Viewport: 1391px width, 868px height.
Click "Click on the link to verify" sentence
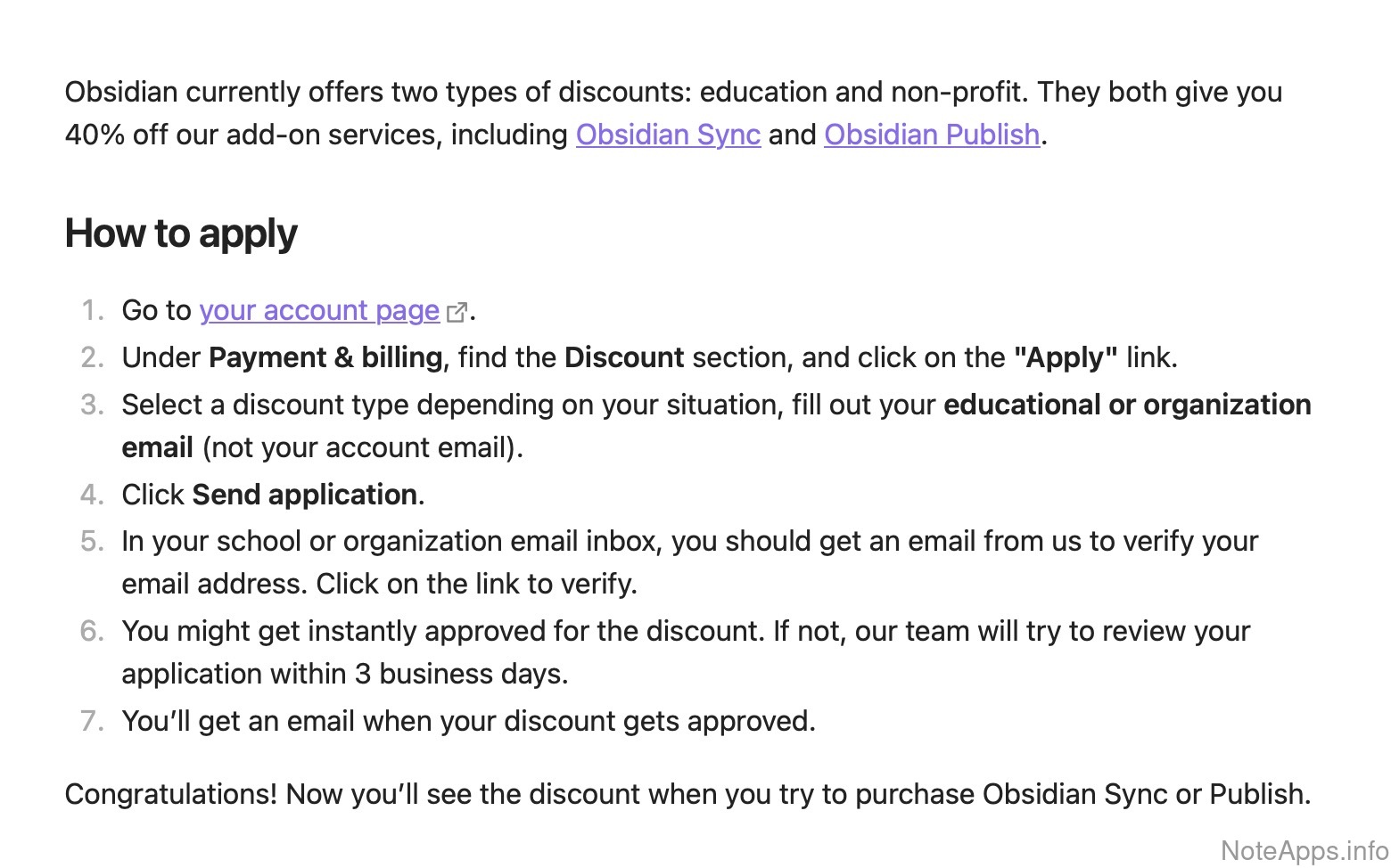tap(476, 584)
